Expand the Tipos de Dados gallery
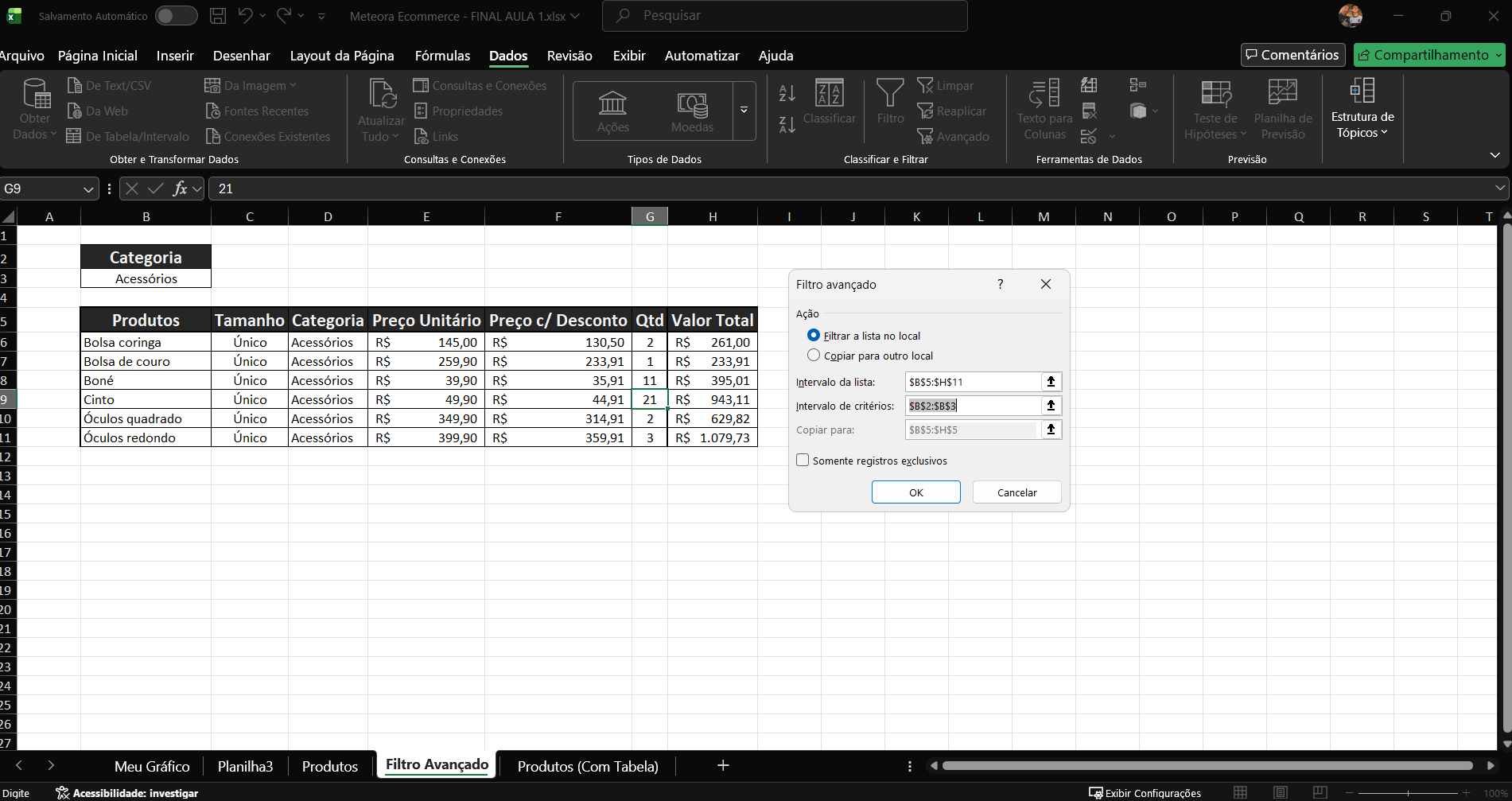Viewport: 1512px width, 801px height. point(744,111)
